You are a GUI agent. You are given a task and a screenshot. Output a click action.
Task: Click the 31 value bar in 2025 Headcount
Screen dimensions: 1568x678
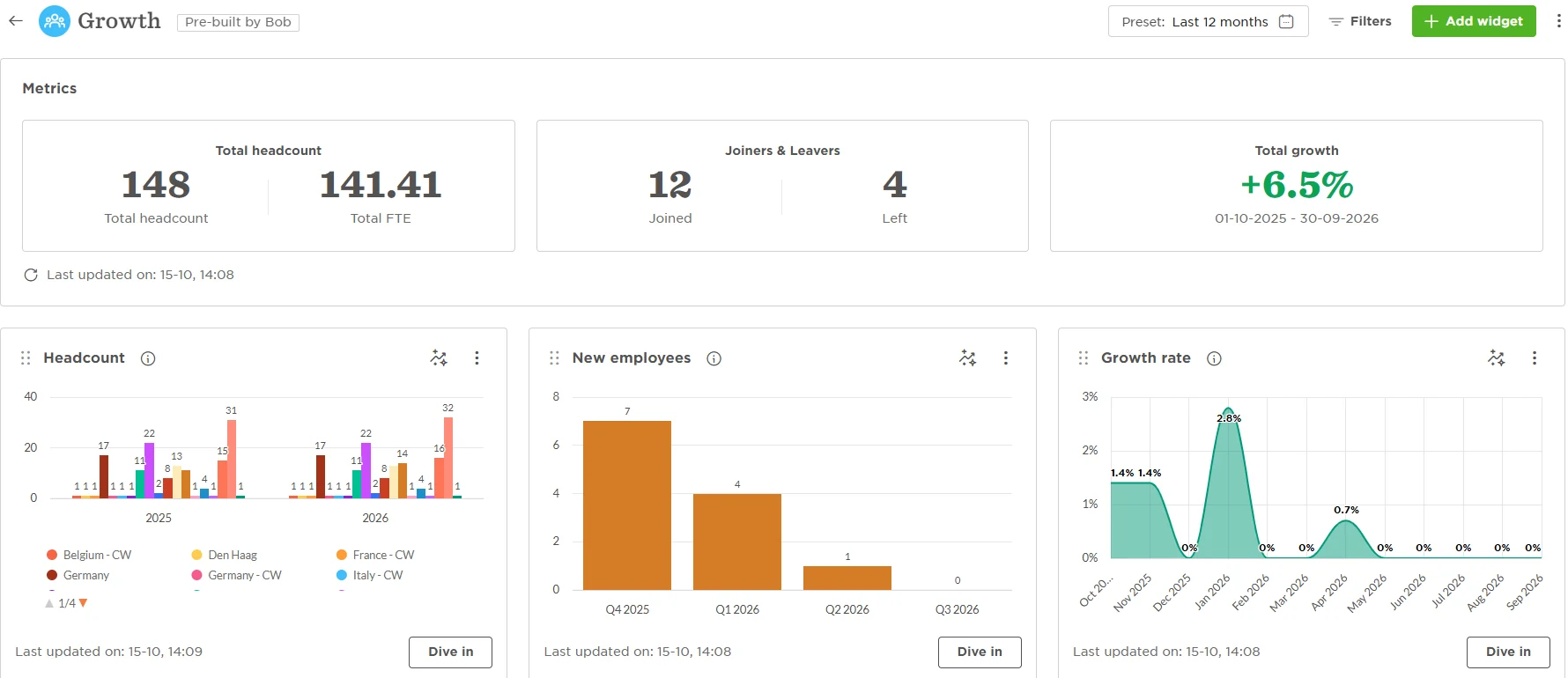[x=232, y=459]
